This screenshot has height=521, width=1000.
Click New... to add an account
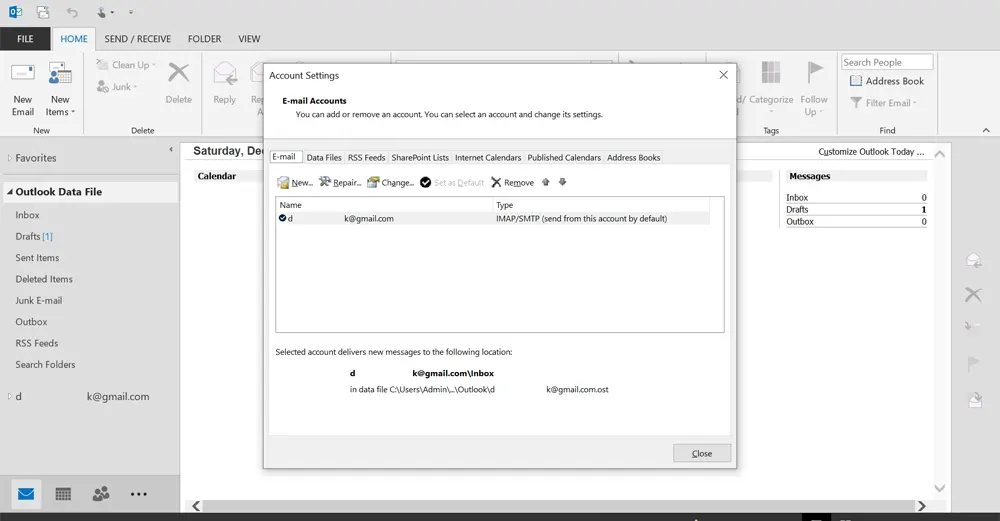click(x=295, y=182)
